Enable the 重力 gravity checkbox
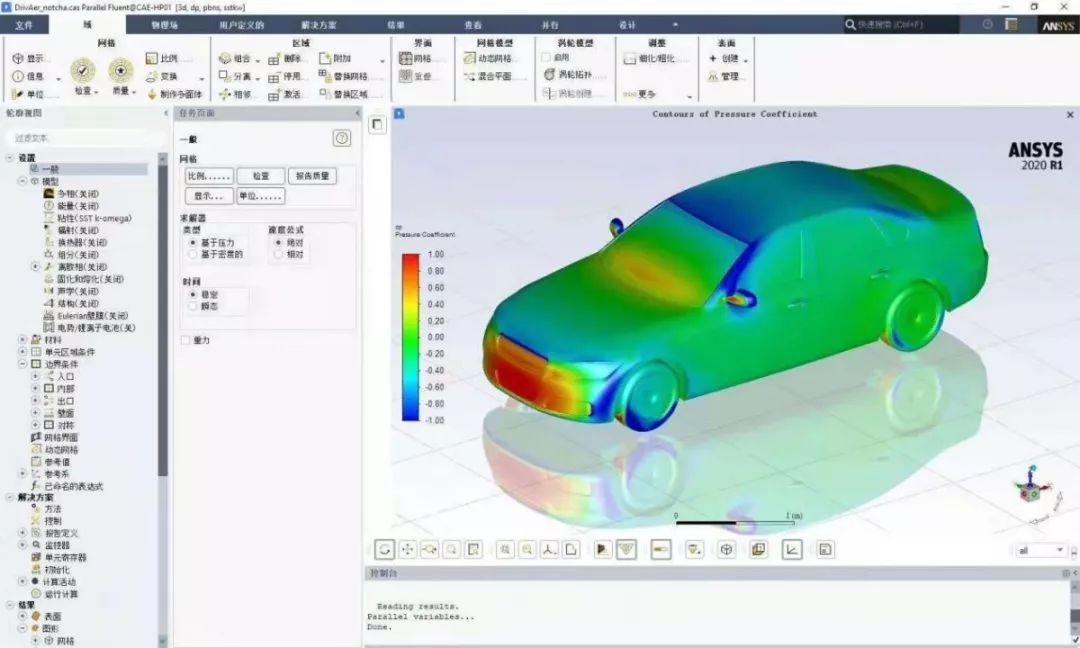This screenshot has height=648, width=1080. [185, 340]
